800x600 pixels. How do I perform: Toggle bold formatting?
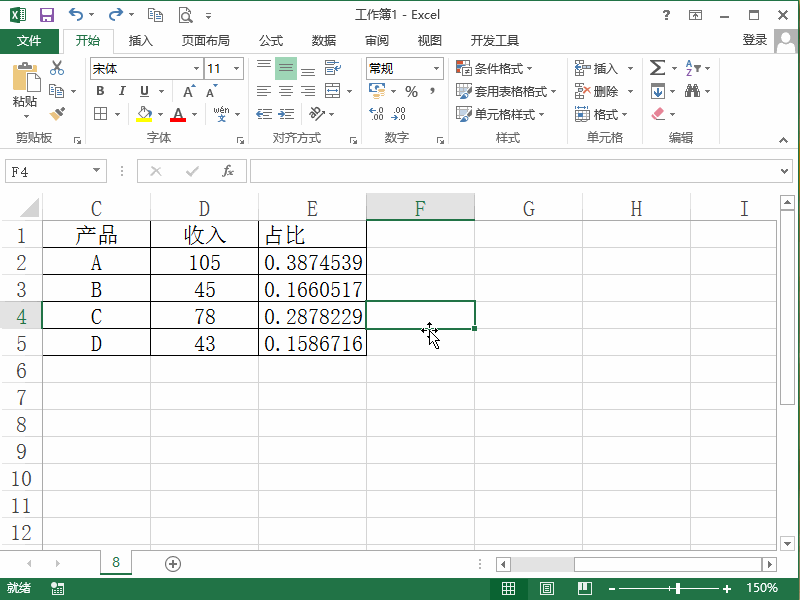100,91
